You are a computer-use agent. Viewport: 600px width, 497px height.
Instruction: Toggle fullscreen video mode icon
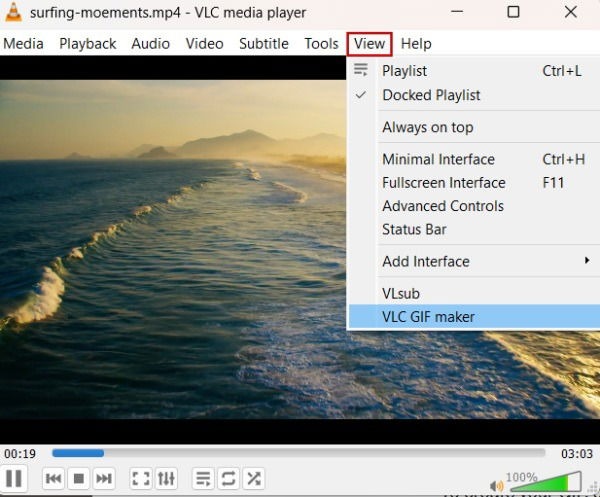(141, 479)
